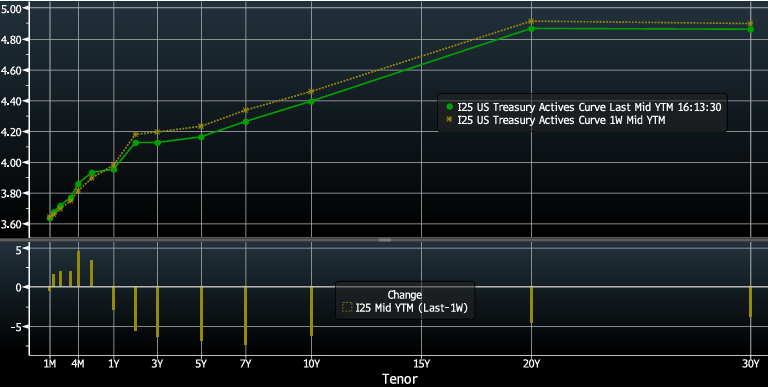768x388 pixels.
Task: Click the '4M' tenor axis label
Action: (77, 364)
